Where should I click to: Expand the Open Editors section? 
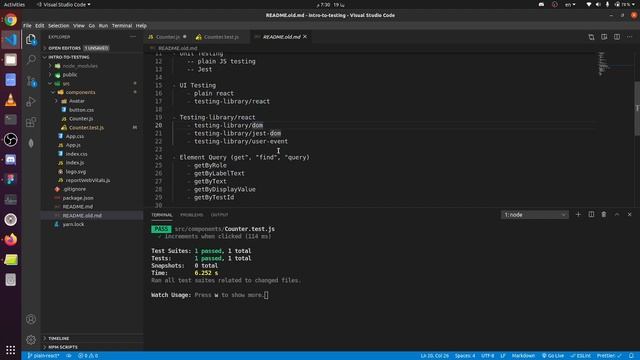(x=64, y=48)
